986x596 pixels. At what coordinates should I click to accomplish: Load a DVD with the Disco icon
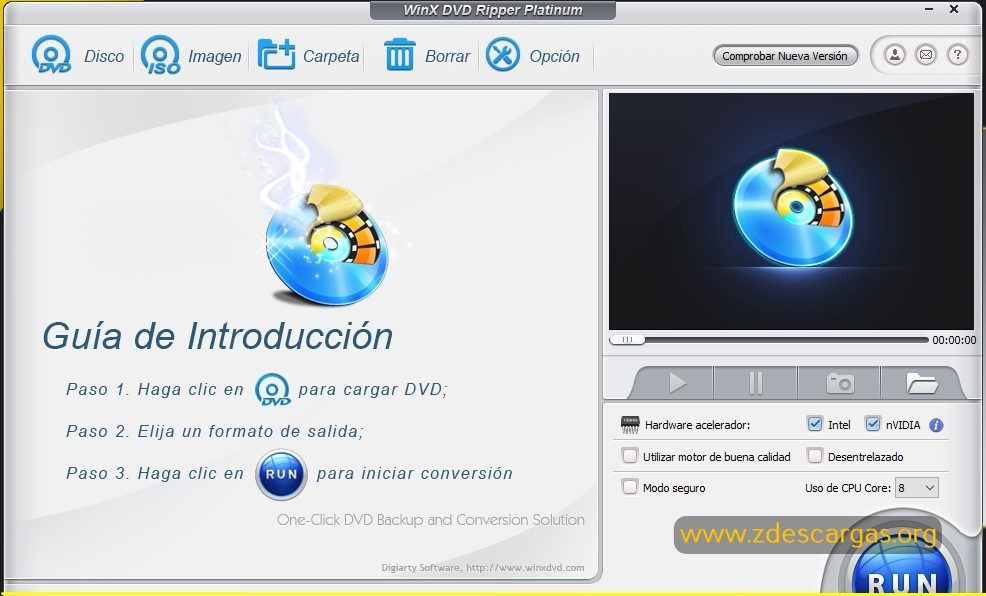tap(51, 55)
